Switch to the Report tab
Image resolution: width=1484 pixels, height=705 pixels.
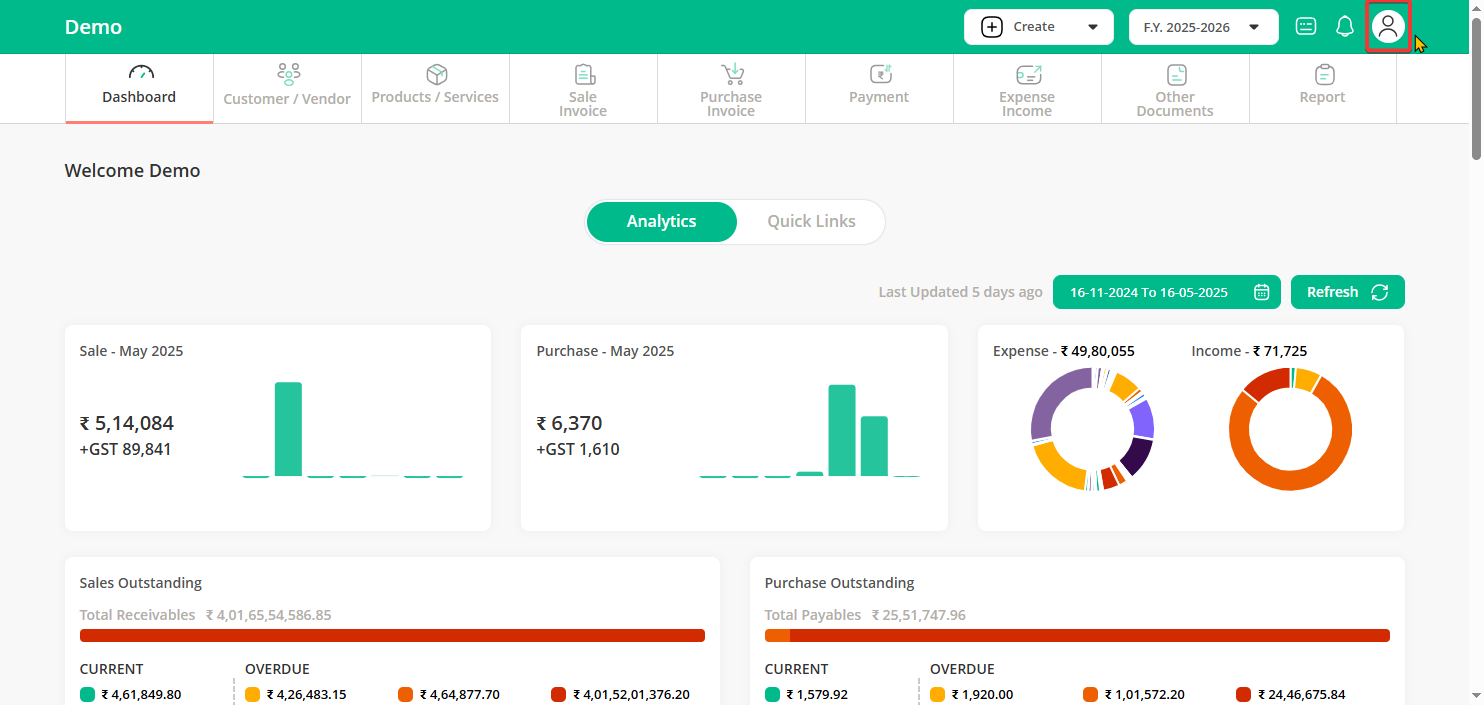[1322, 89]
